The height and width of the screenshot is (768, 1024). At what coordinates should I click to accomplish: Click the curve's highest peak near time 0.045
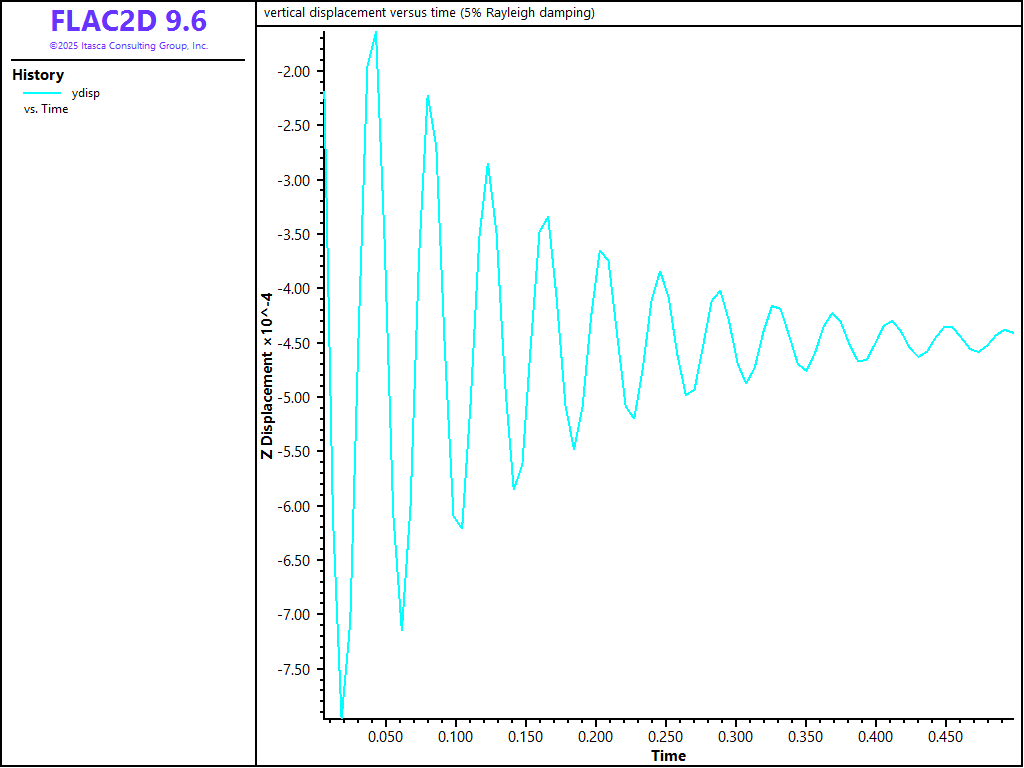(376, 33)
